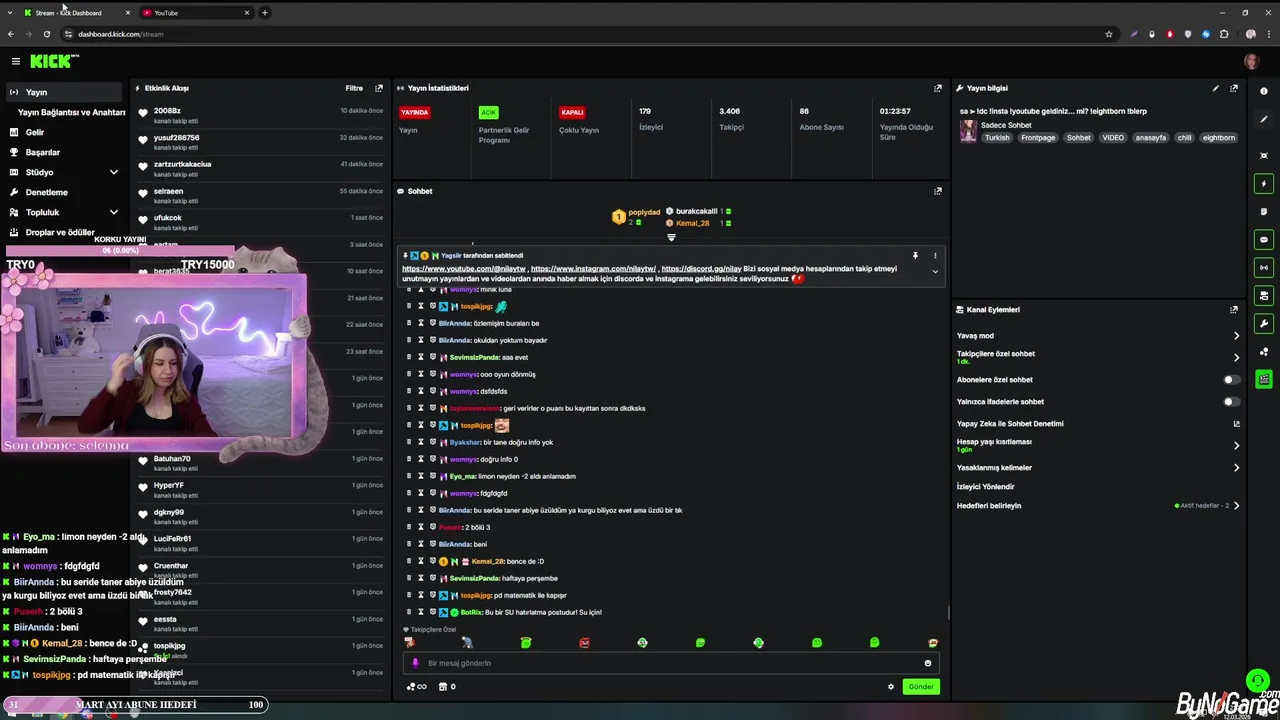This screenshot has height=720, width=1280.
Task: Open Yavaş mod options
Action: click(x=1236, y=336)
